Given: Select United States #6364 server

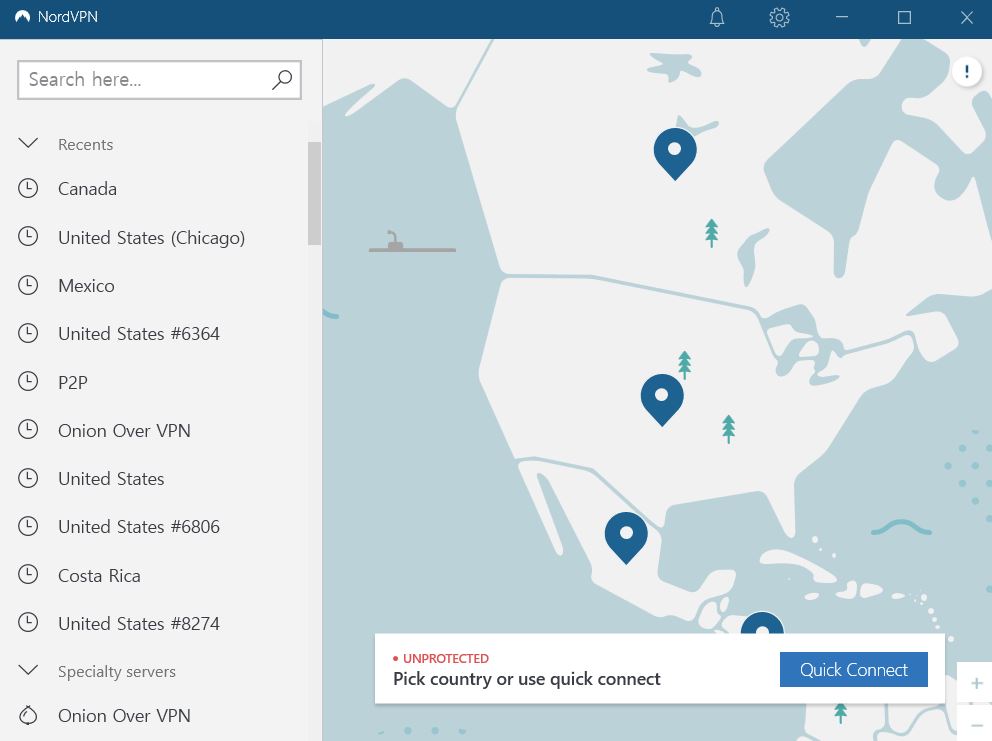Looking at the screenshot, I should [139, 333].
